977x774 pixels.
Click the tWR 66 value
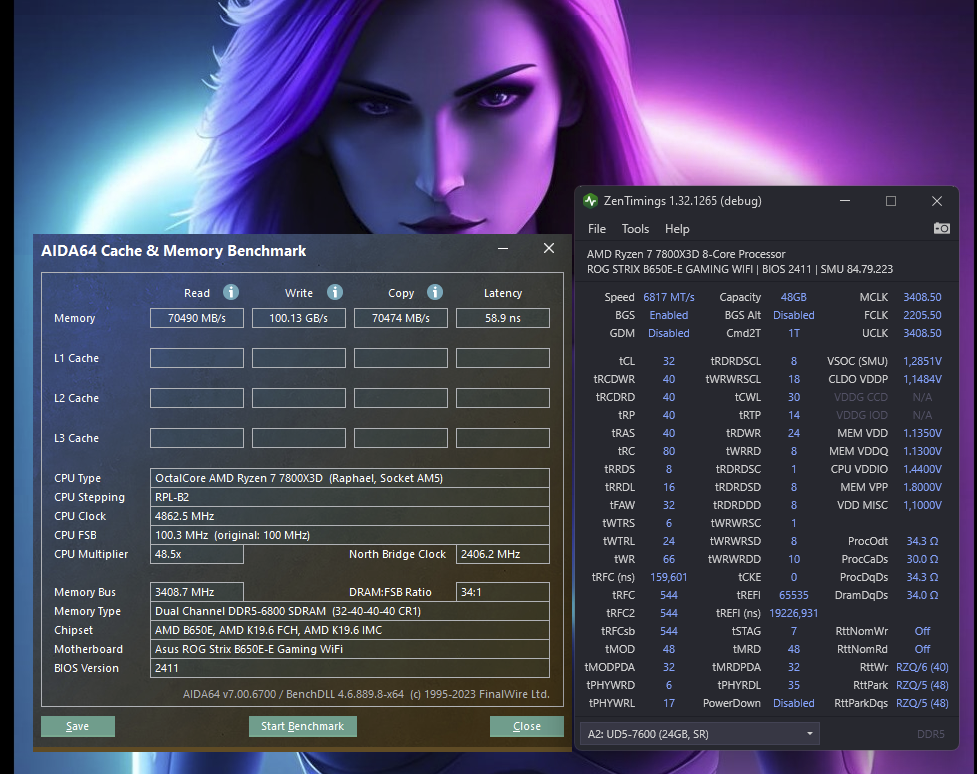pos(669,559)
